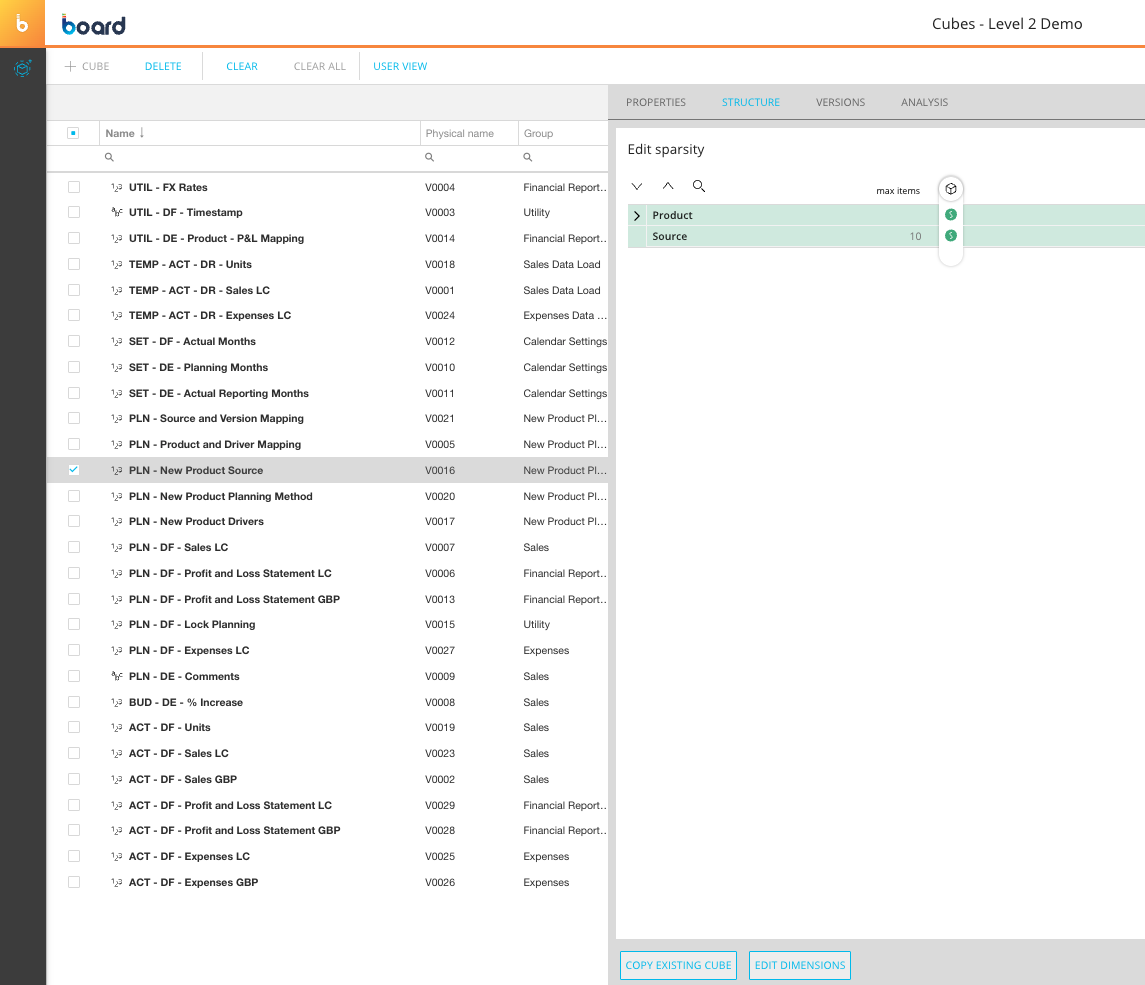This screenshot has width=1145, height=985.
Task: Open the Versions tab
Action: (840, 102)
